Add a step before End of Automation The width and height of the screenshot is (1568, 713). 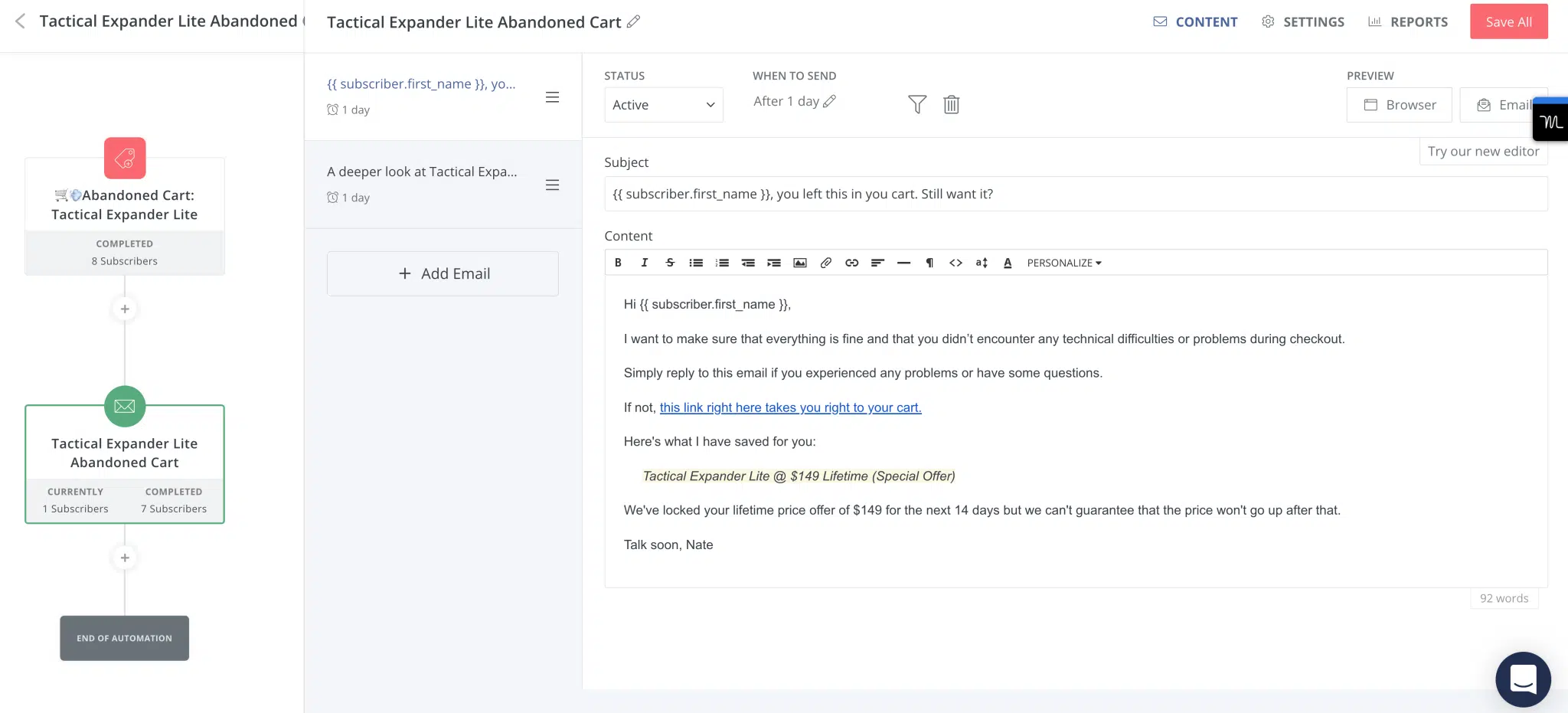125,558
